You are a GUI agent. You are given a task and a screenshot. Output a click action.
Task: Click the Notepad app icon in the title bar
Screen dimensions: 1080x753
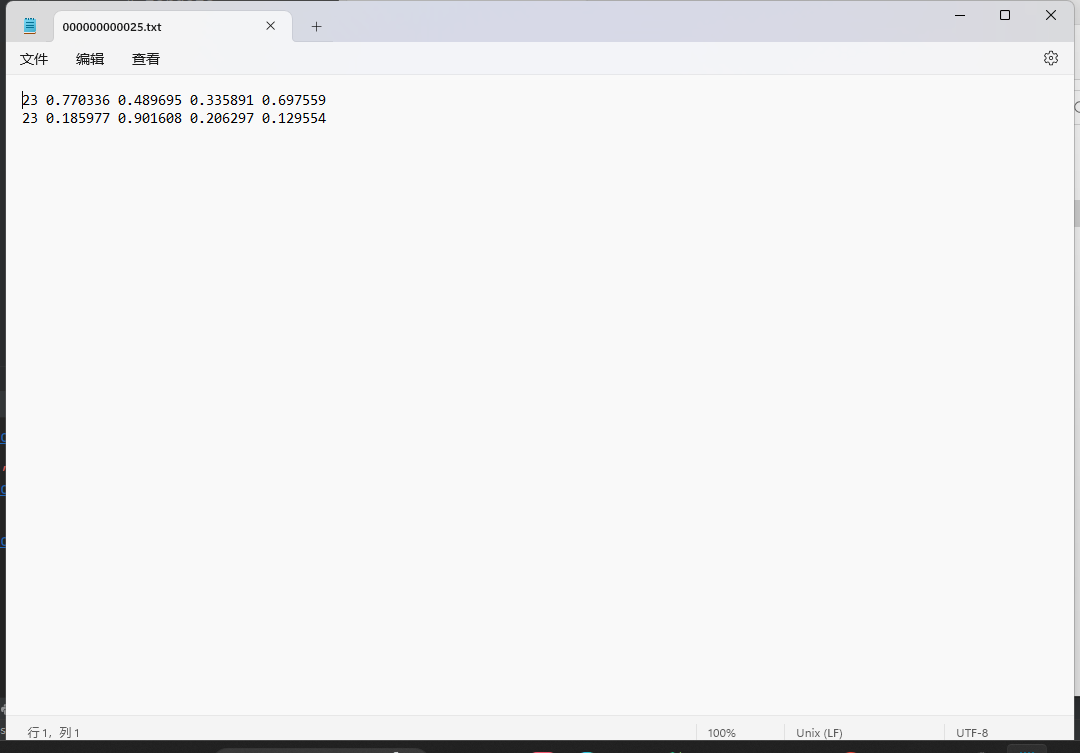tap(29, 26)
